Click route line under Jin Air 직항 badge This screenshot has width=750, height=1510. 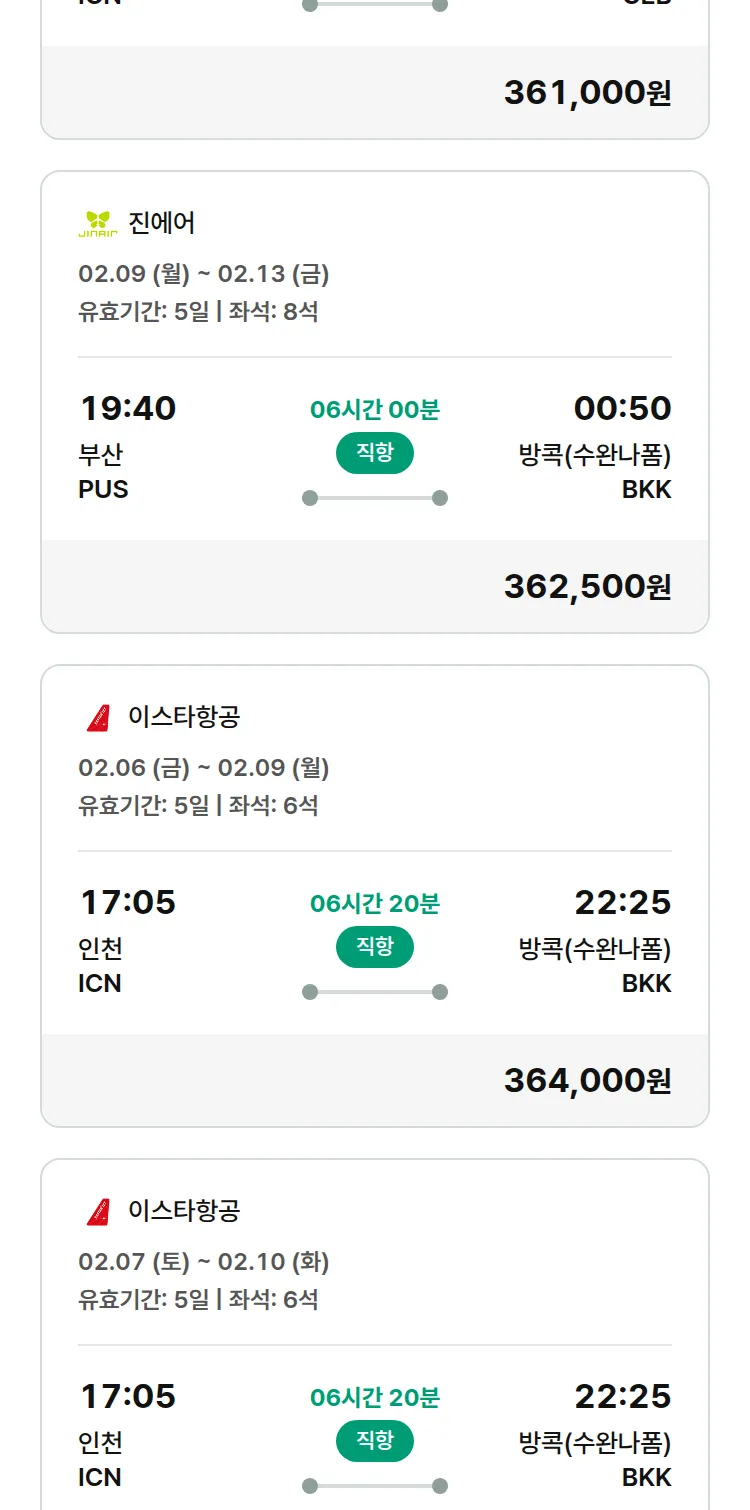coord(375,498)
